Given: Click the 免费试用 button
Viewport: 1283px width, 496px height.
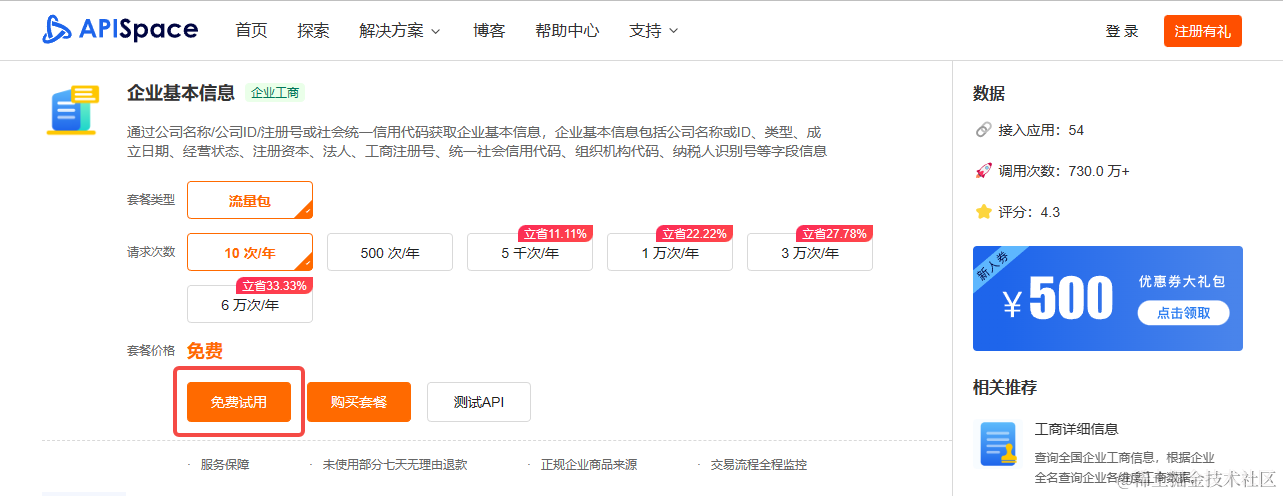Looking at the screenshot, I should click(x=239, y=402).
